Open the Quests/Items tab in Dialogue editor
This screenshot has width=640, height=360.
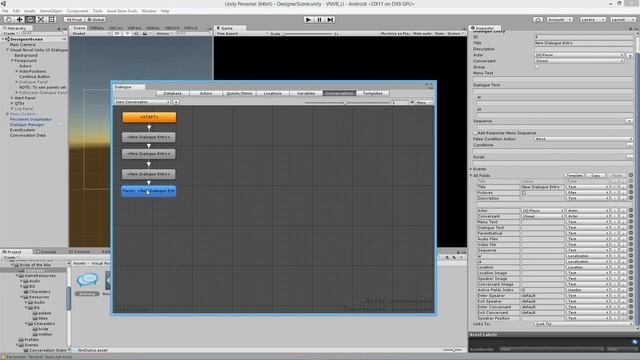(239, 93)
